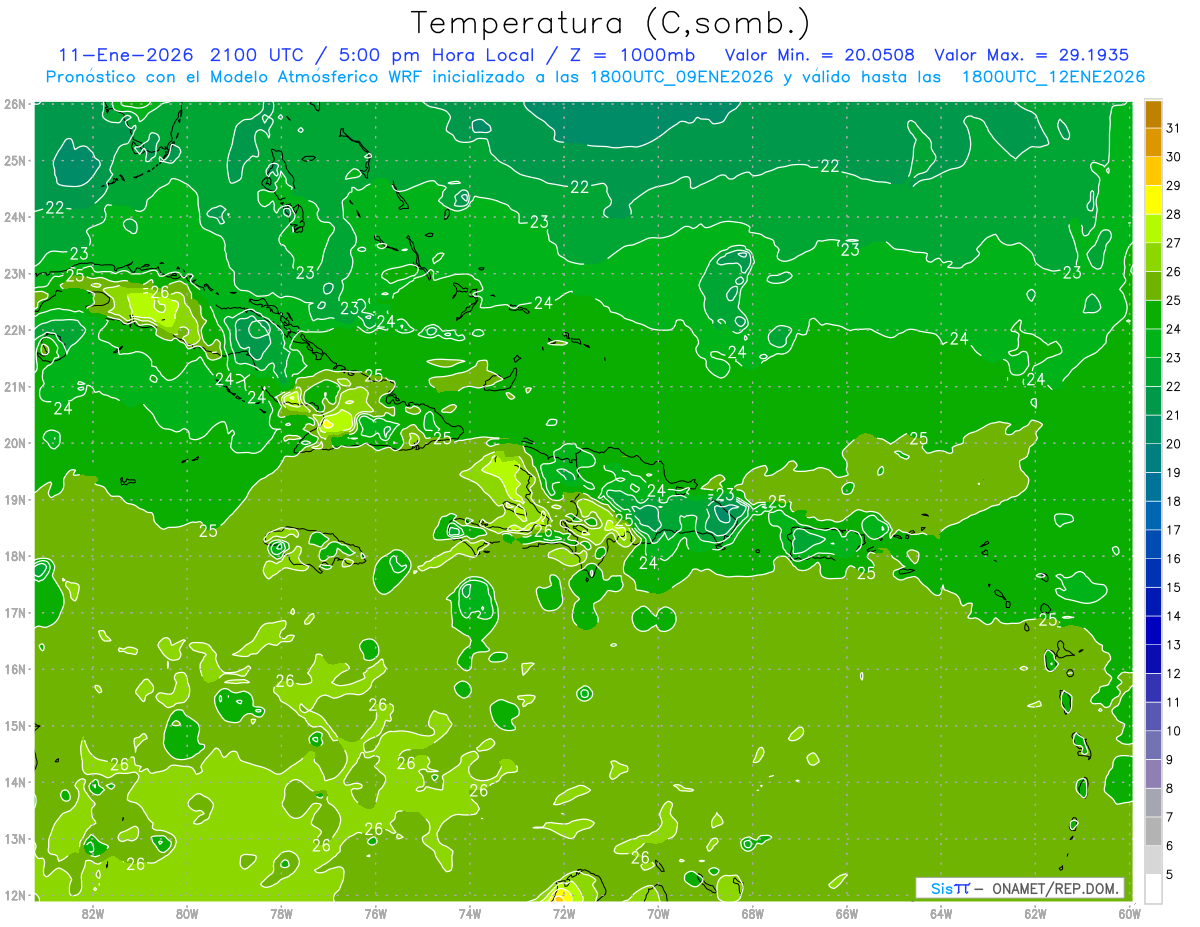Click the longitude axis label '80W'
This screenshot has width=1200, height=927.
click(x=187, y=913)
